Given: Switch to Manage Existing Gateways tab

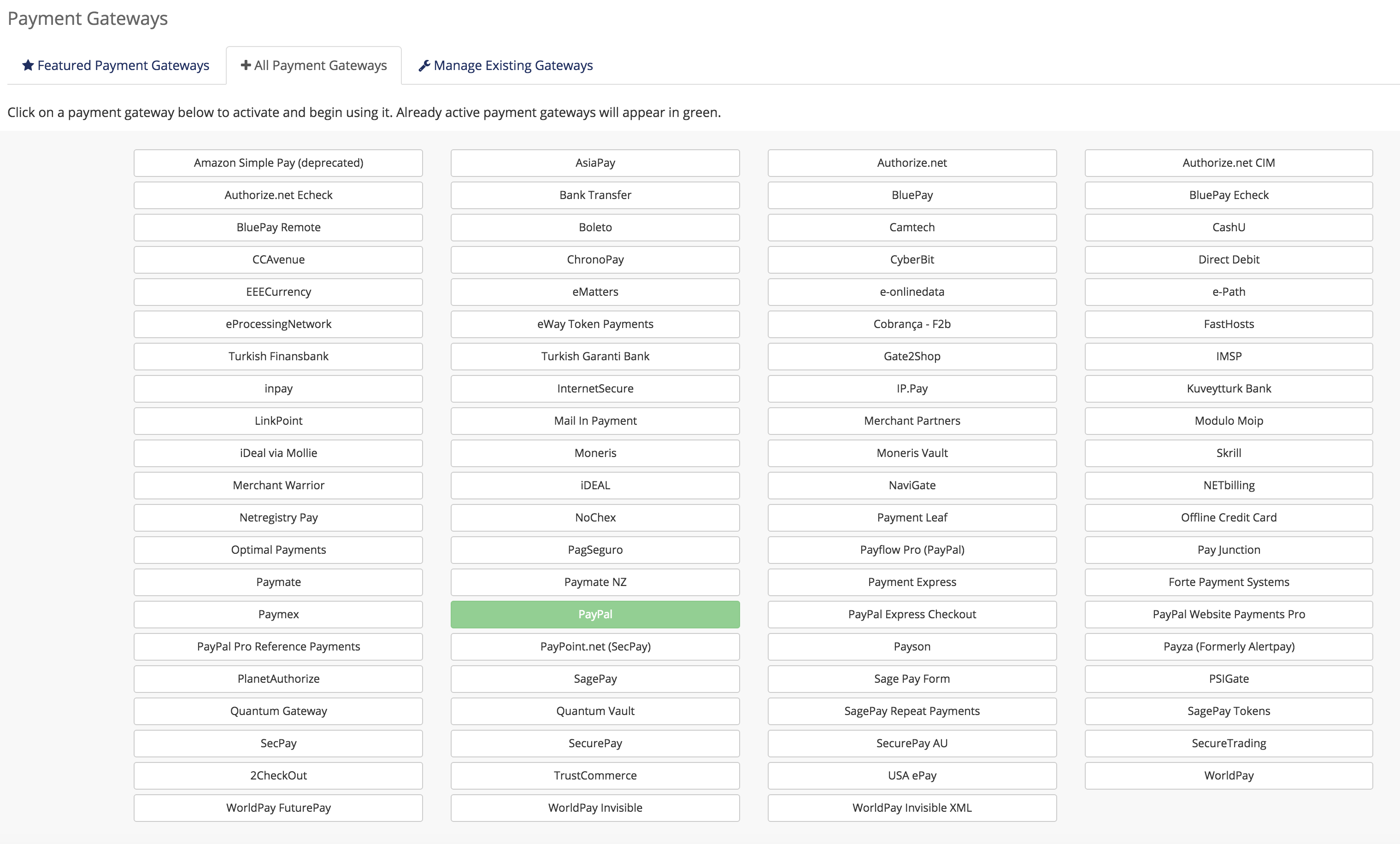Looking at the screenshot, I should click(x=512, y=65).
